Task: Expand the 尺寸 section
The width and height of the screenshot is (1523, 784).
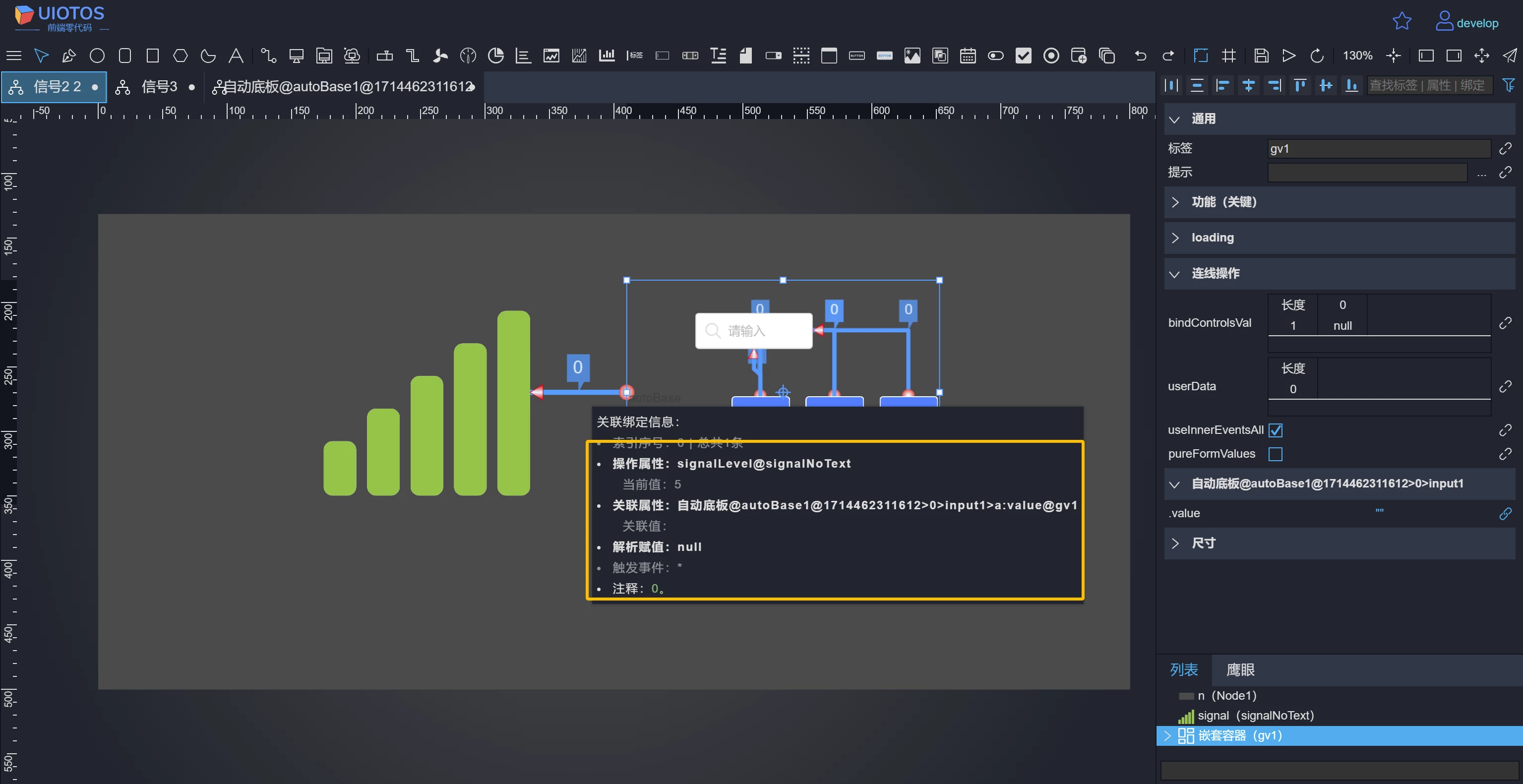Action: click(x=1176, y=543)
